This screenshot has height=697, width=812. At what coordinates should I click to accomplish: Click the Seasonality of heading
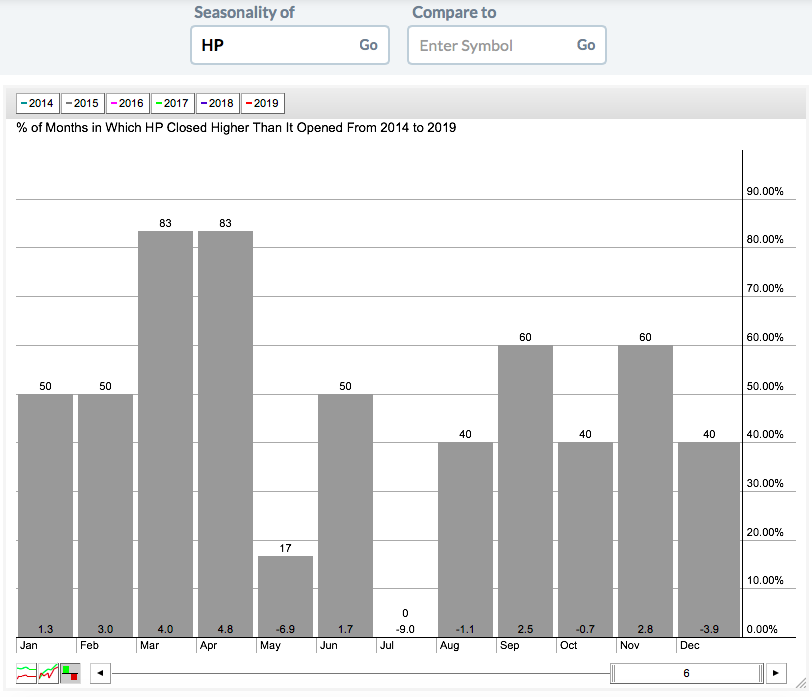(244, 12)
